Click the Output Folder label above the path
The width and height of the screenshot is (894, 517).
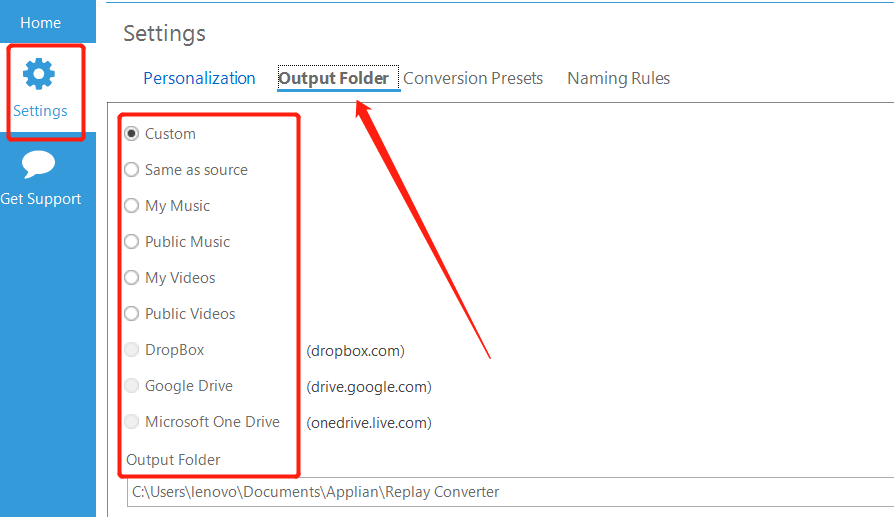pos(173,460)
